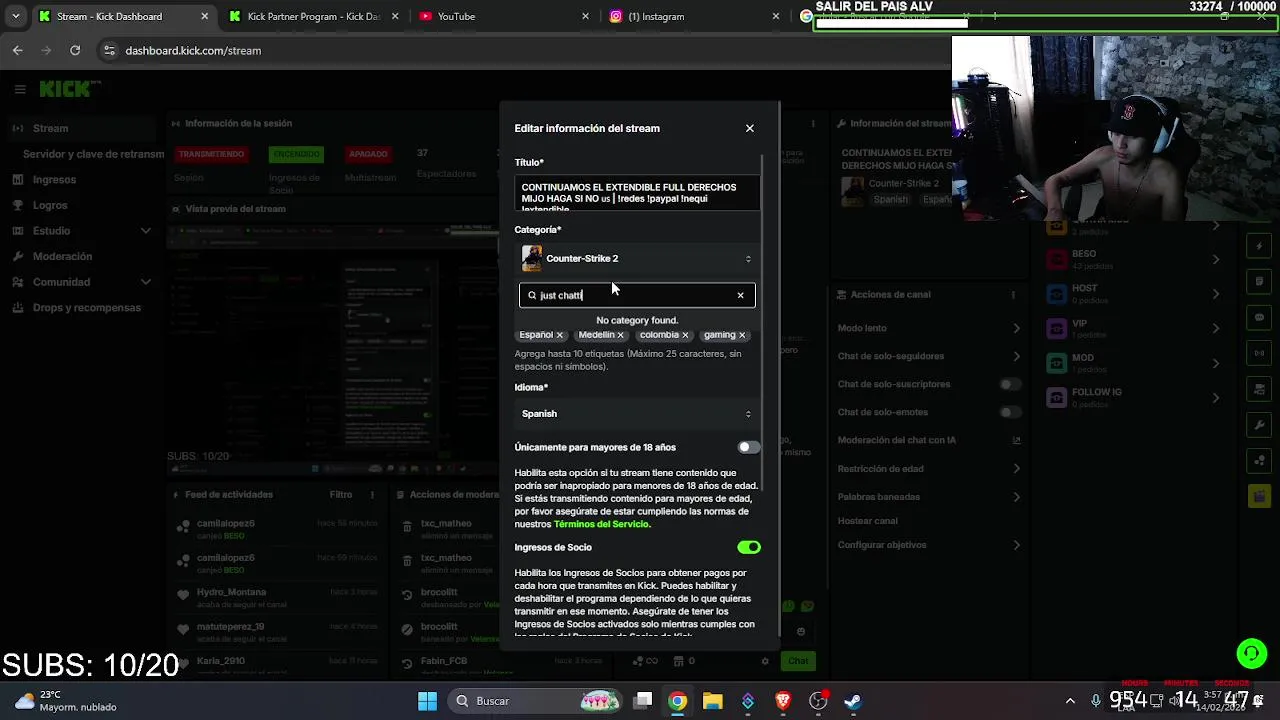The width and height of the screenshot is (1280, 720).
Task: Click the green Chat send button
Action: click(798, 661)
